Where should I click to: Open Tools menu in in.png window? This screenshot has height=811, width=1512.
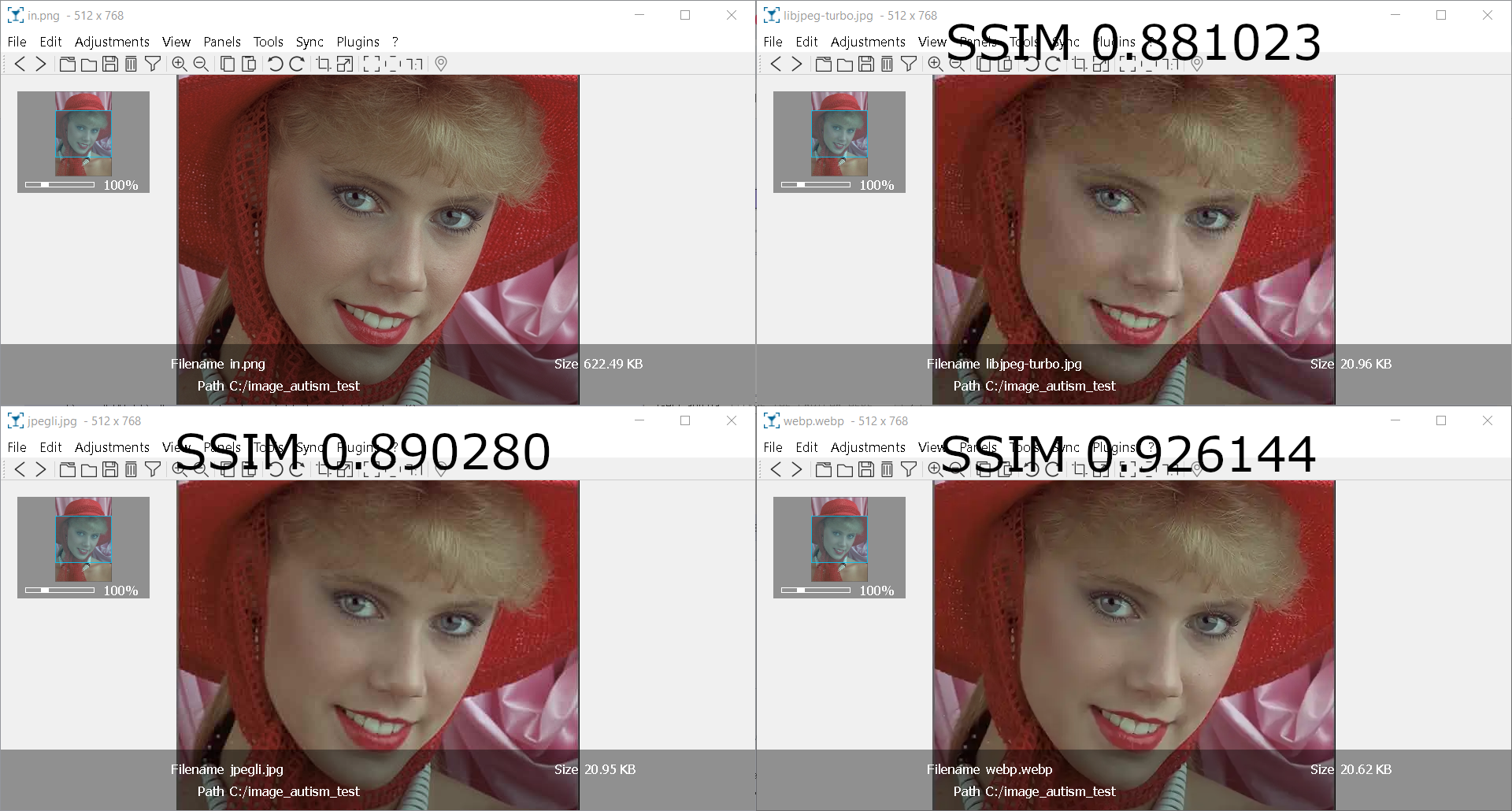tap(269, 42)
